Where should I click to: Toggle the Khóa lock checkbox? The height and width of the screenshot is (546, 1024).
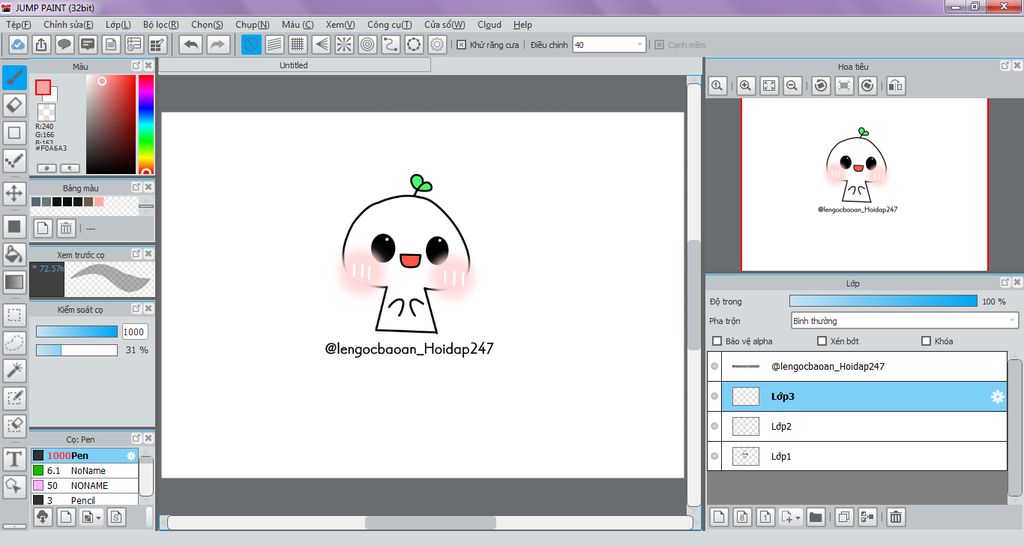(925, 342)
